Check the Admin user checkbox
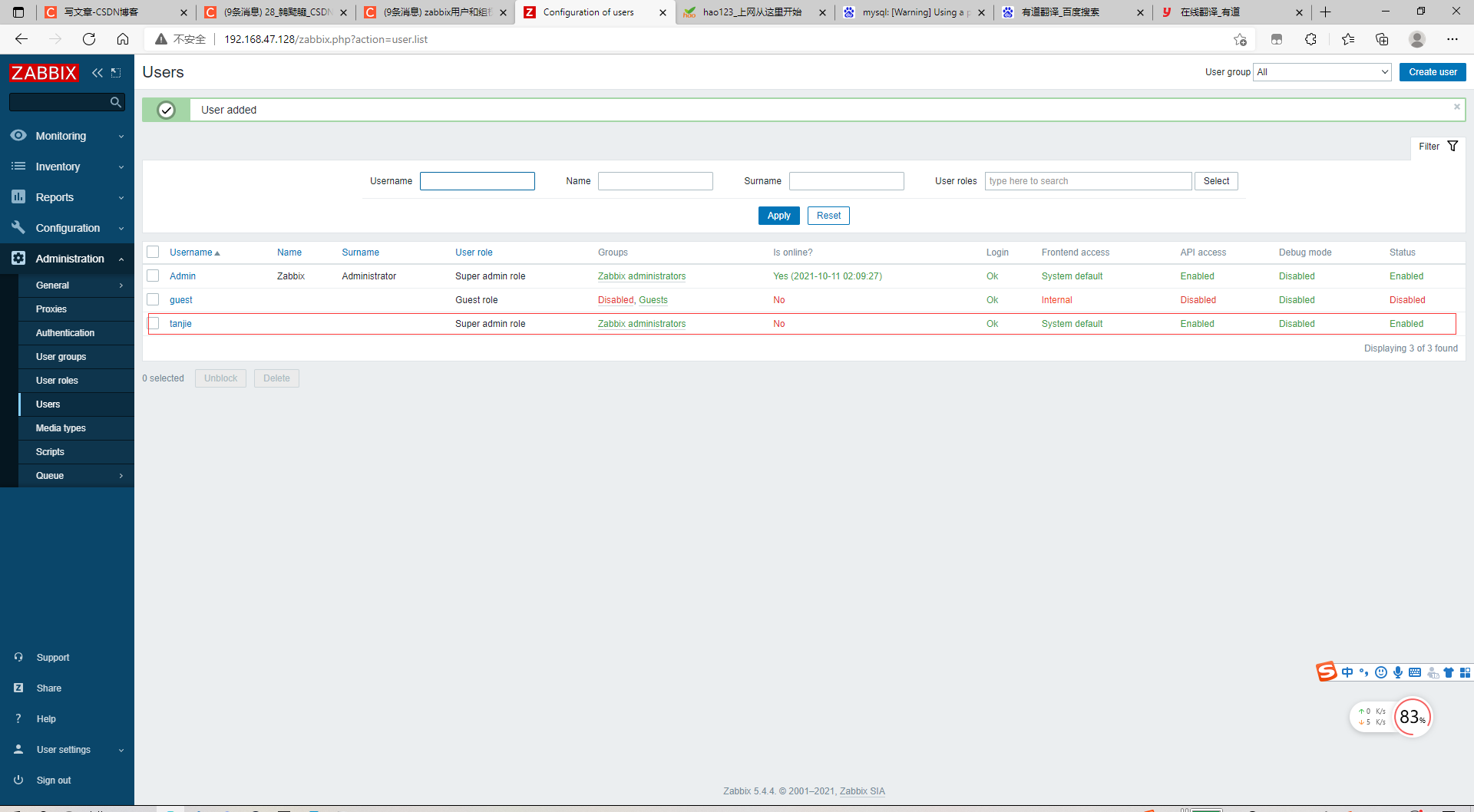1474x812 pixels. [153, 276]
